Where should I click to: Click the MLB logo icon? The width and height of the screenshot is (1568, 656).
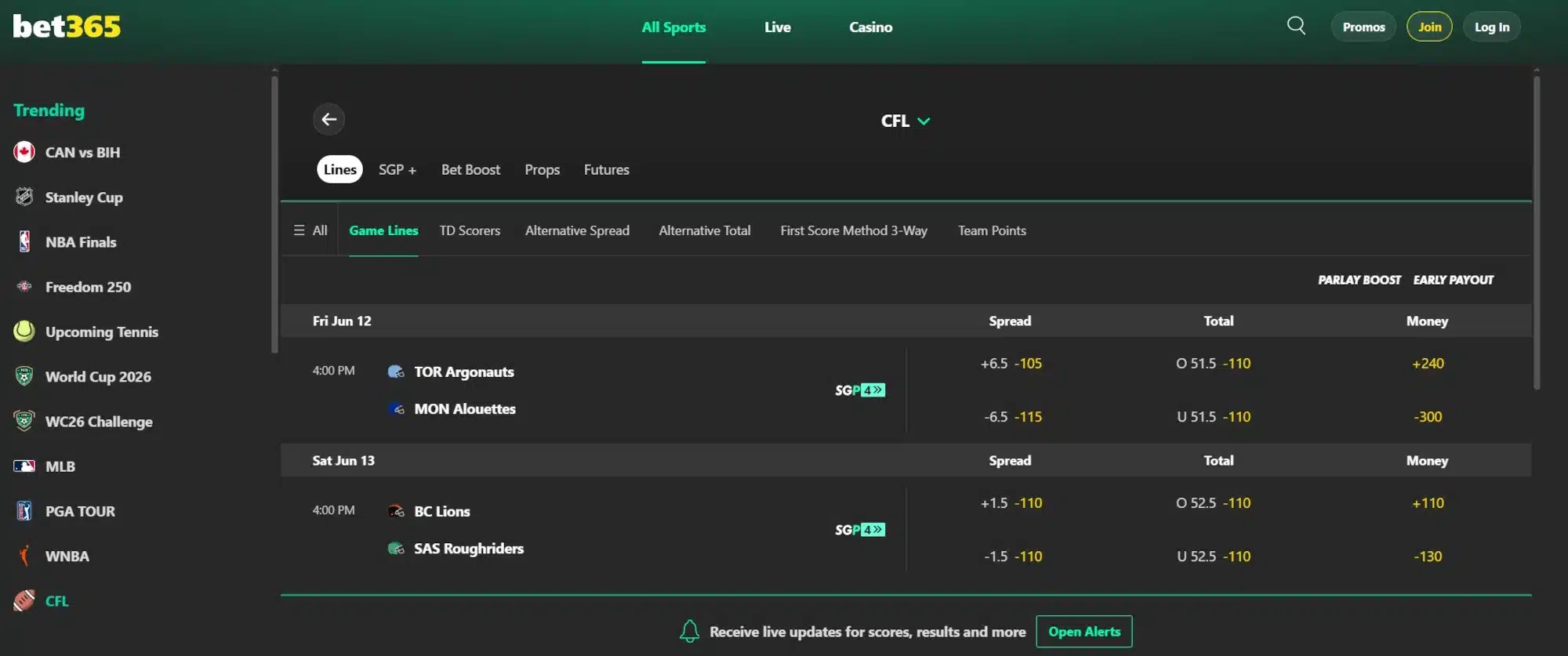pos(24,466)
